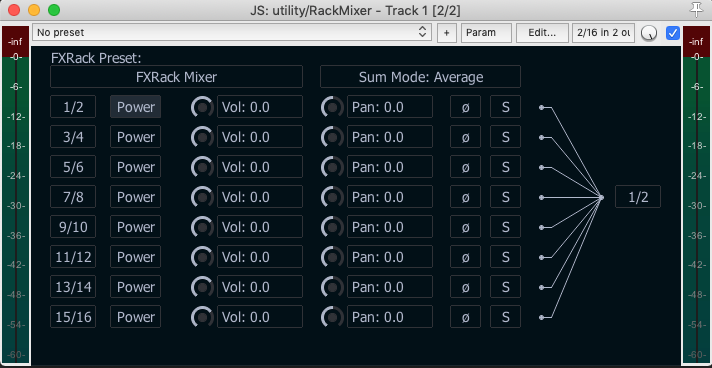Solo channel 1/2 with S button

pyautogui.click(x=505, y=107)
